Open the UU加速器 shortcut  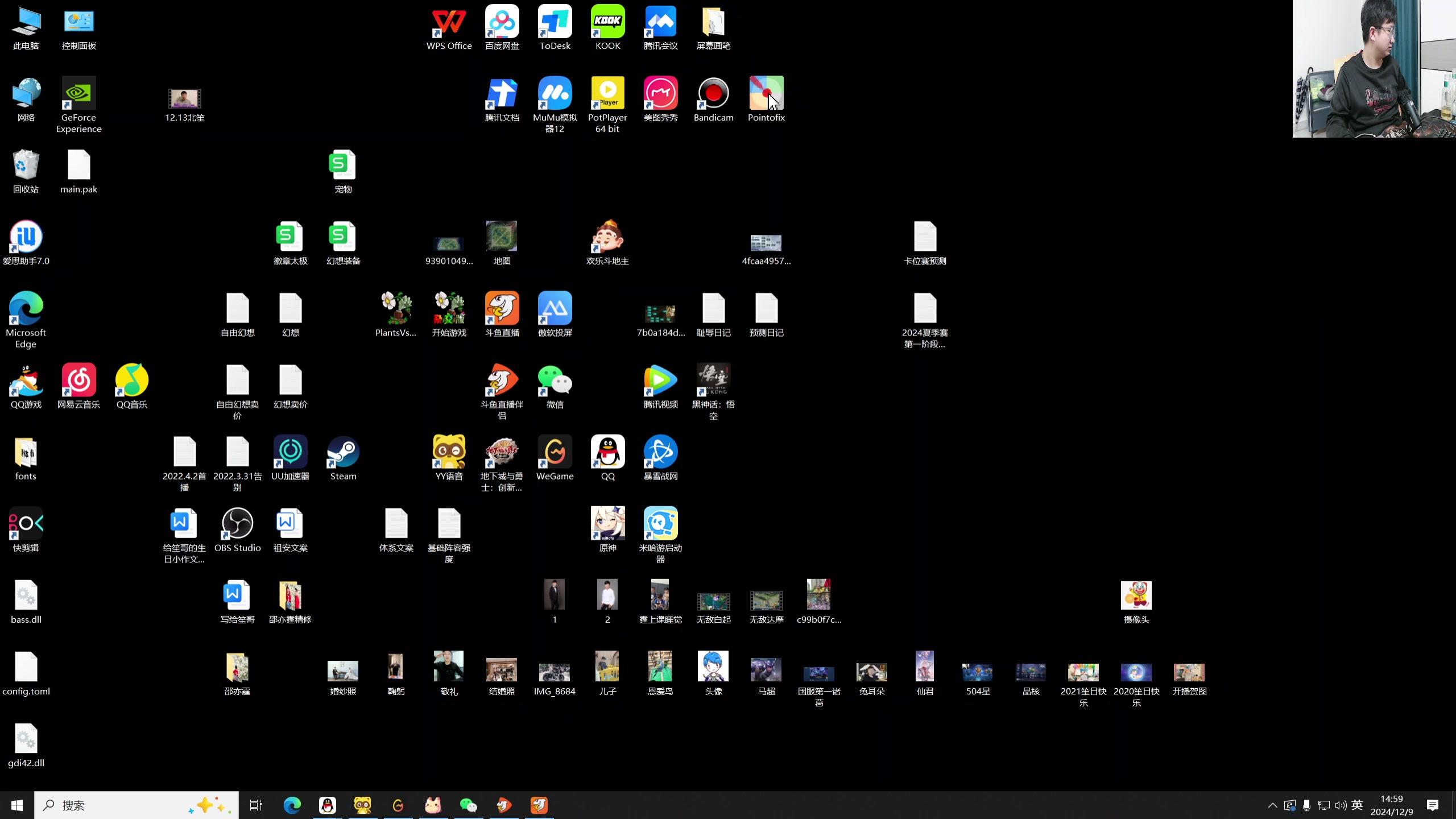click(290, 458)
